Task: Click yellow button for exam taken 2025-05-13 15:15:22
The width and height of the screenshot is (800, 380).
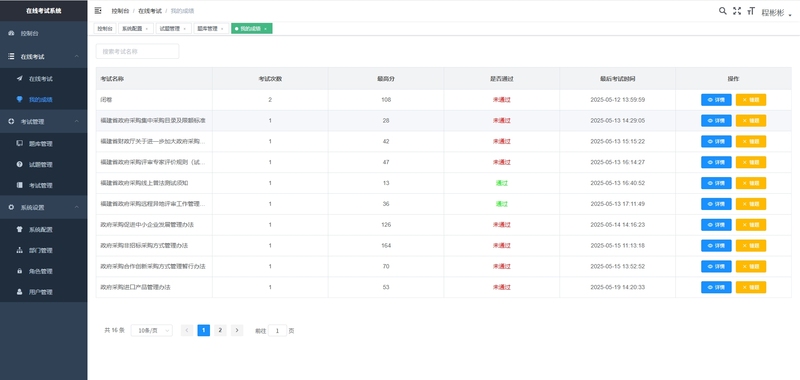Action: pyautogui.click(x=751, y=141)
